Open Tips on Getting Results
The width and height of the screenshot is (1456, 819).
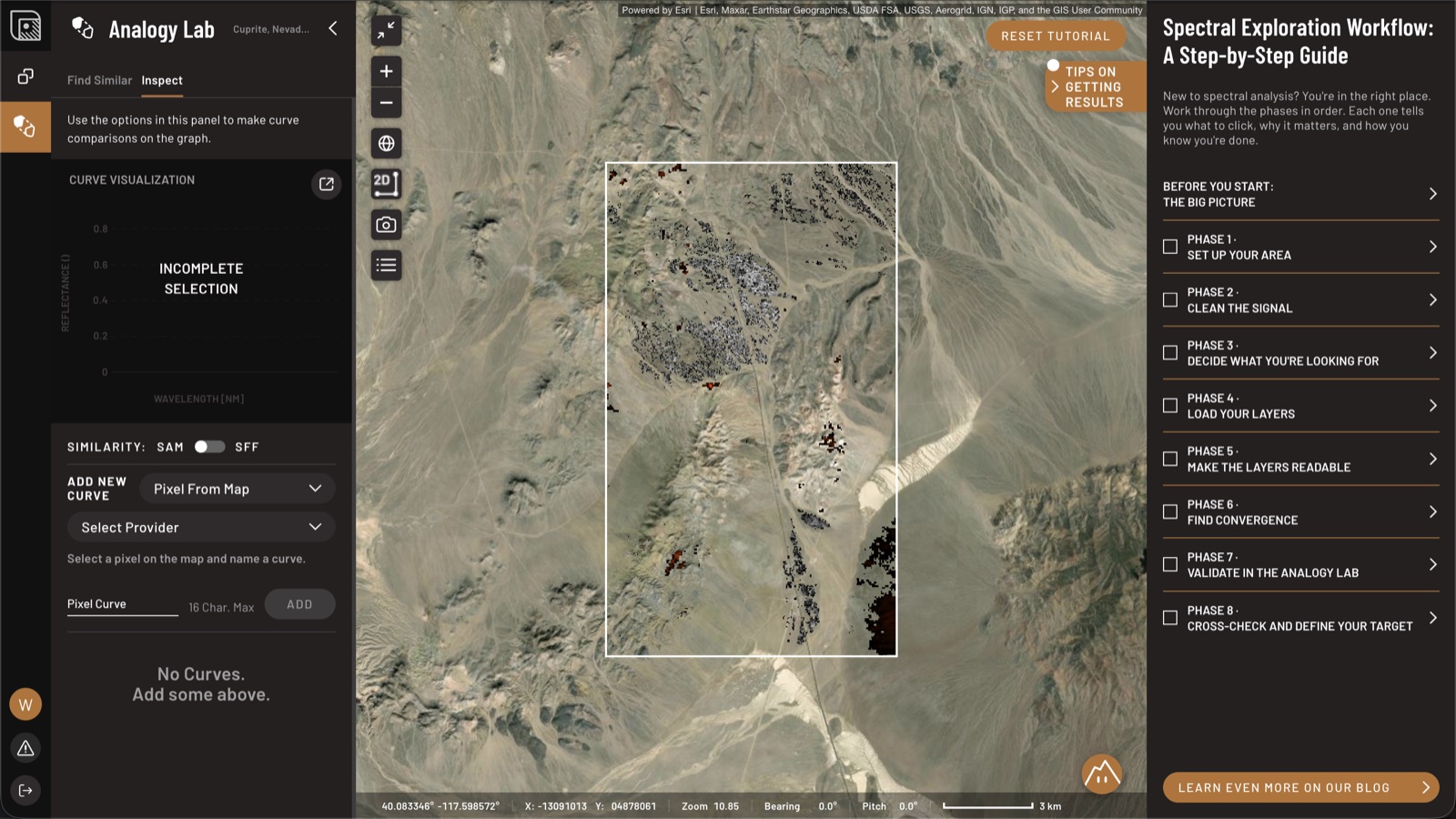(x=1094, y=86)
